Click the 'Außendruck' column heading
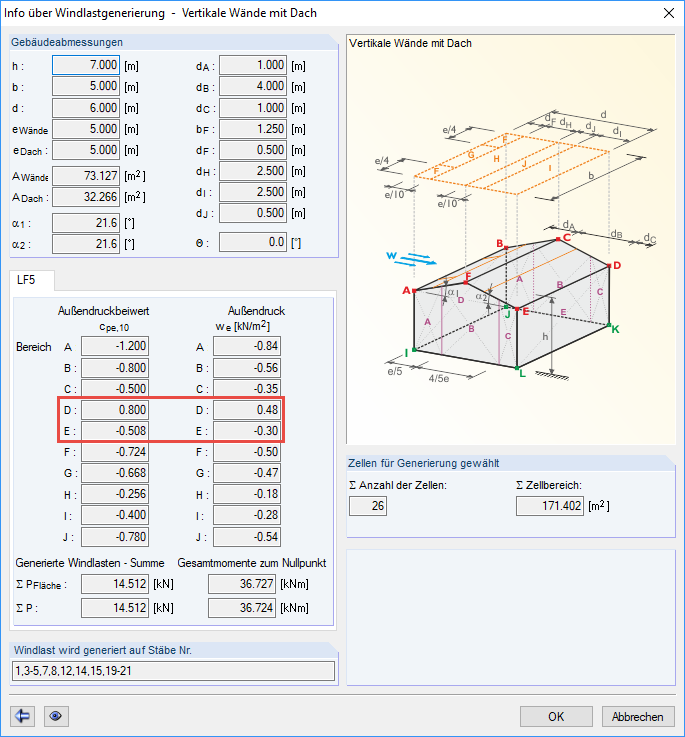685x737 pixels. tap(257, 311)
